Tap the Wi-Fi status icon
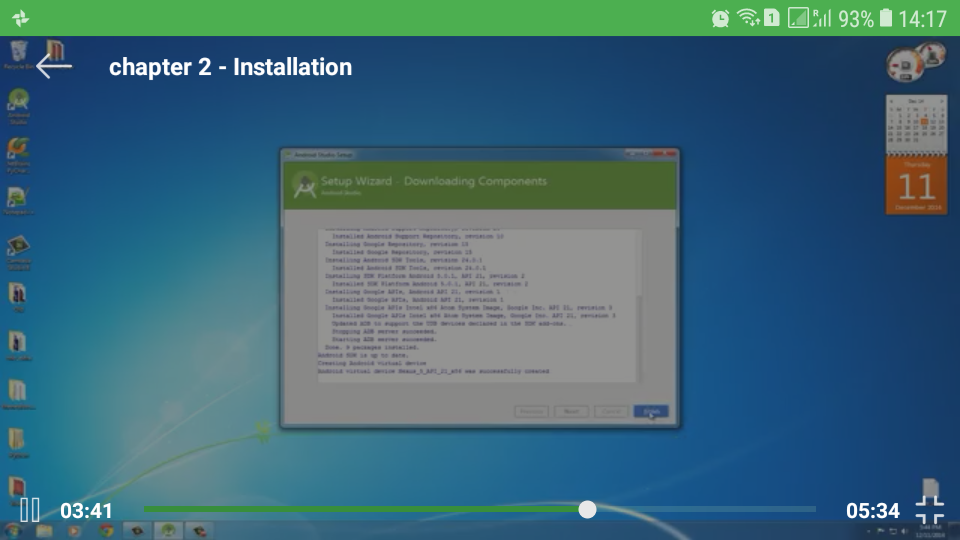This screenshot has height=540, width=960. pyautogui.click(x=748, y=18)
